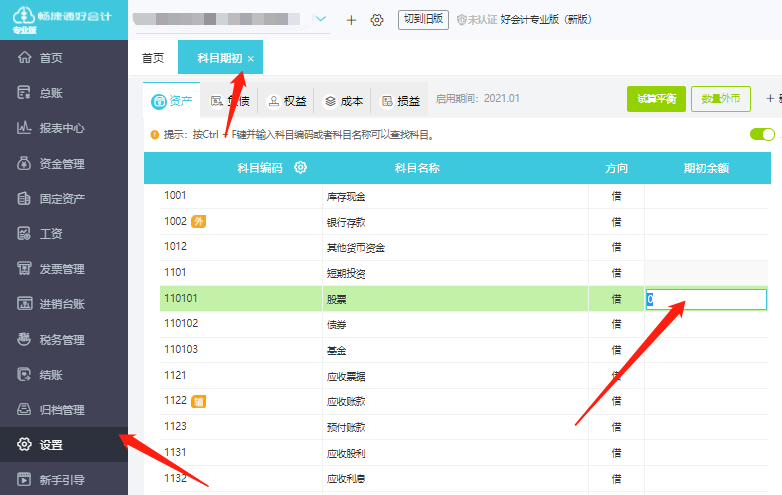Click the 辅 badge on account 1122
Viewport: 782px width, 495px height.
pos(198,401)
